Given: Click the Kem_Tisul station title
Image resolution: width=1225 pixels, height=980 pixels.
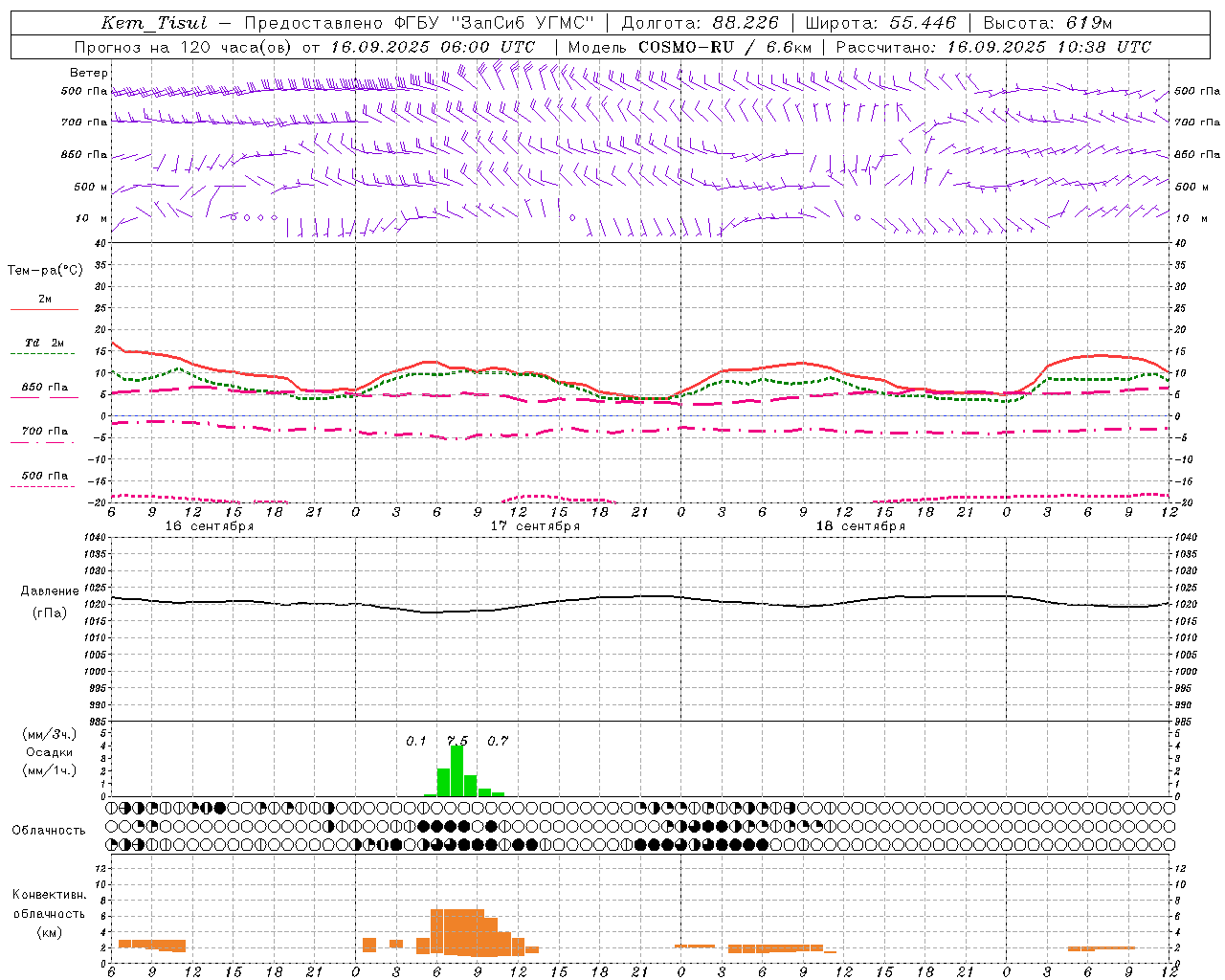Looking at the screenshot, I should click(154, 23).
